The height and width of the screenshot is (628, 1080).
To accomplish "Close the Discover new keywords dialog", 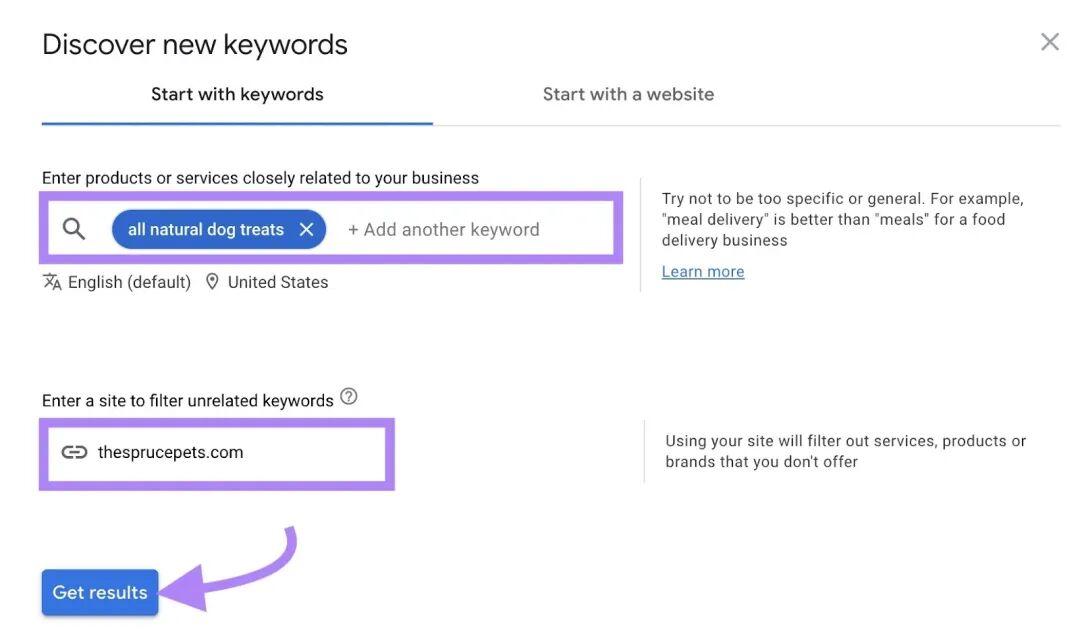I will tap(1049, 42).
